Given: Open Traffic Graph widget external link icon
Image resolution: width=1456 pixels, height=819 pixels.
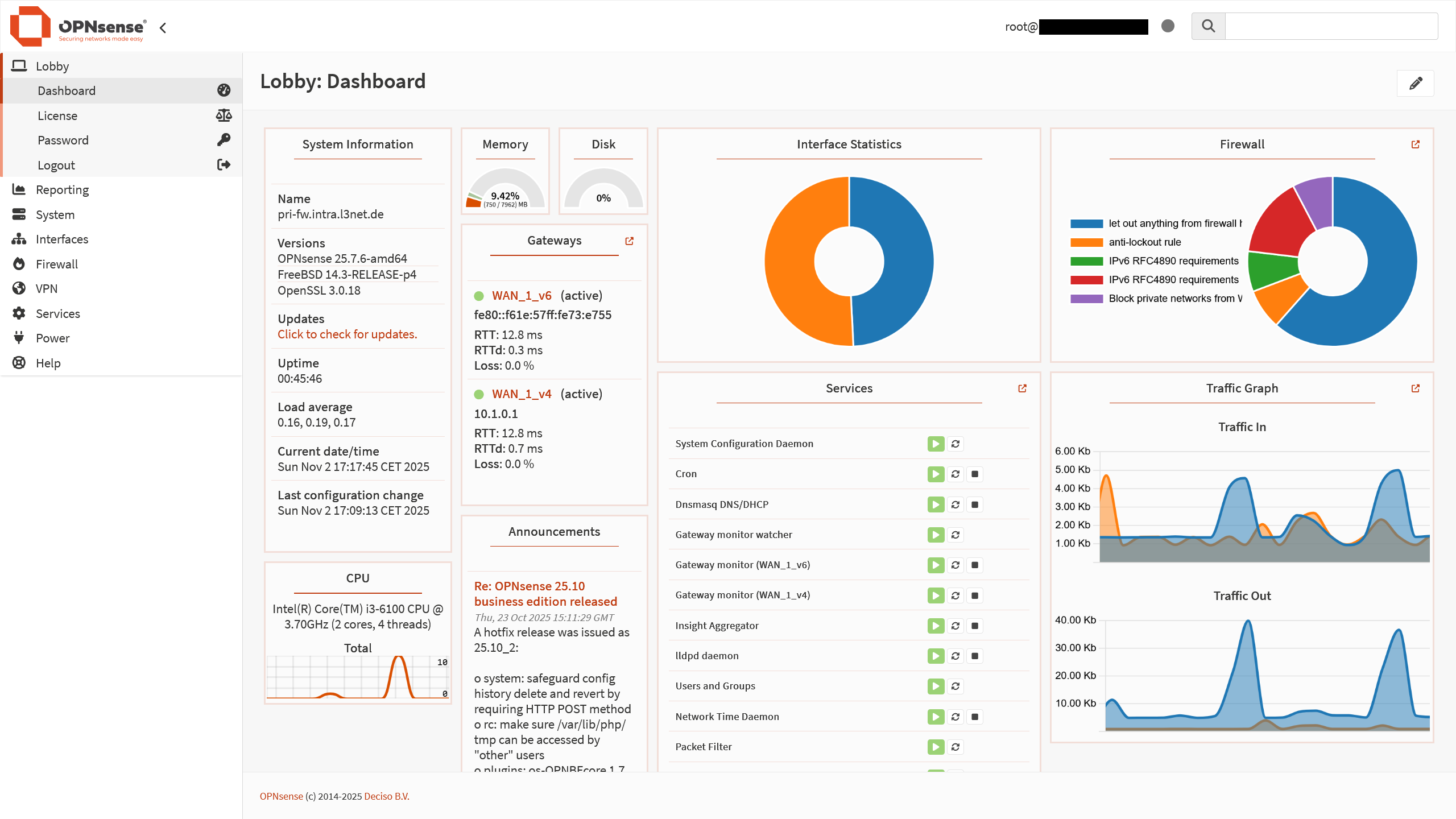Looking at the screenshot, I should tap(1415, 388).
